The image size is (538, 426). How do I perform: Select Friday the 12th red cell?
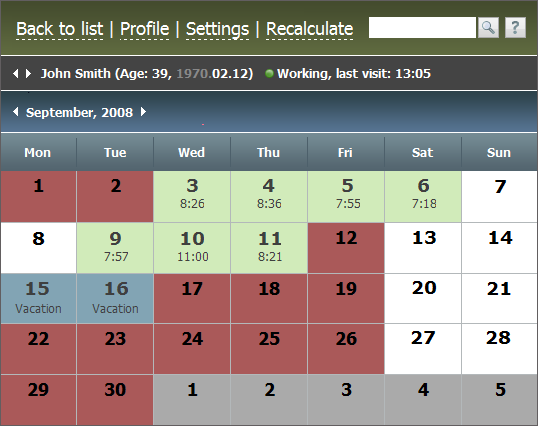346,248
